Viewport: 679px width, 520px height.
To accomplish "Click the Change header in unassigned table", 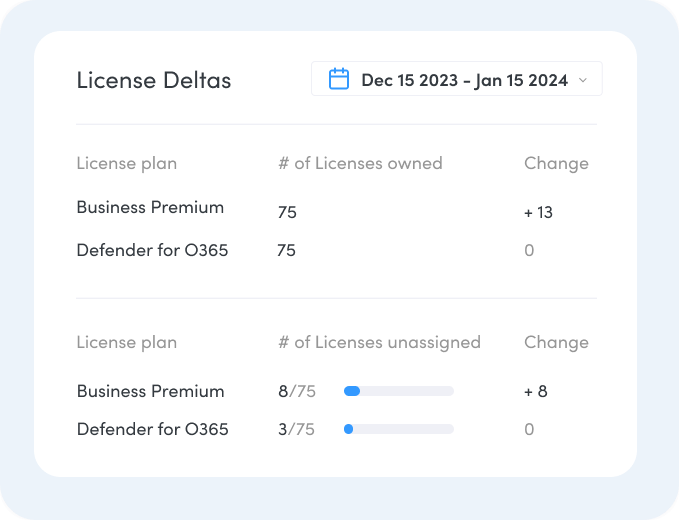I will (x=556, y=342).
